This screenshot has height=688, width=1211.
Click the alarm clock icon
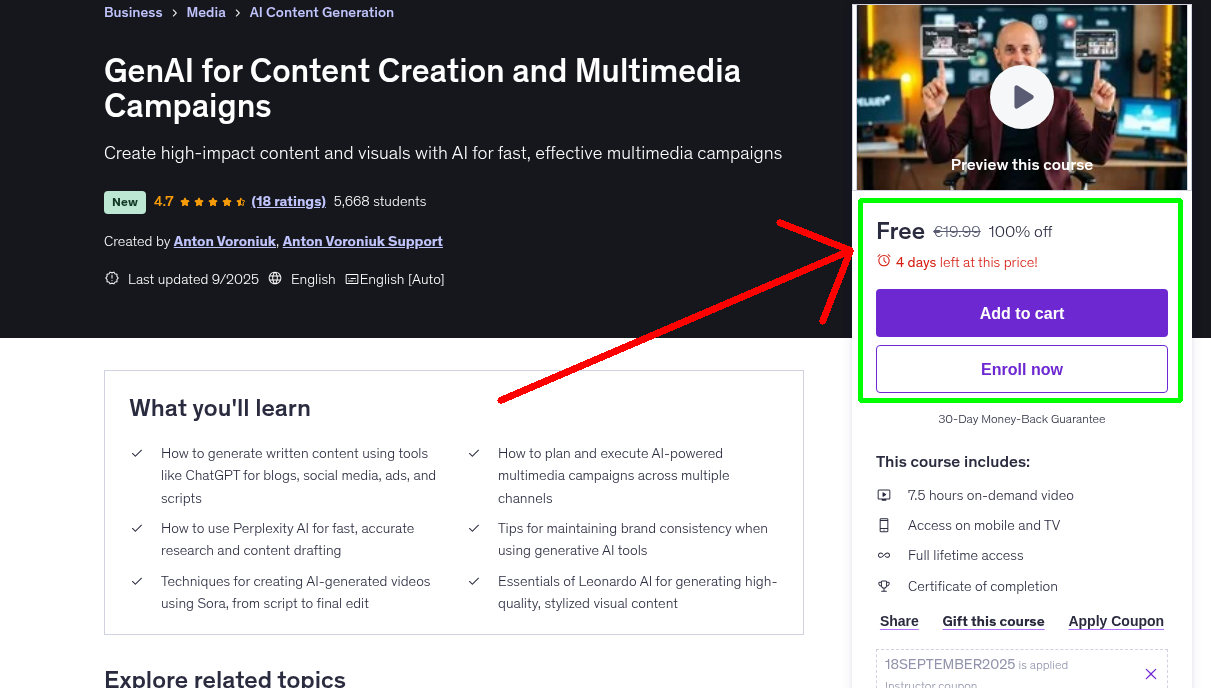click(883, 261)
